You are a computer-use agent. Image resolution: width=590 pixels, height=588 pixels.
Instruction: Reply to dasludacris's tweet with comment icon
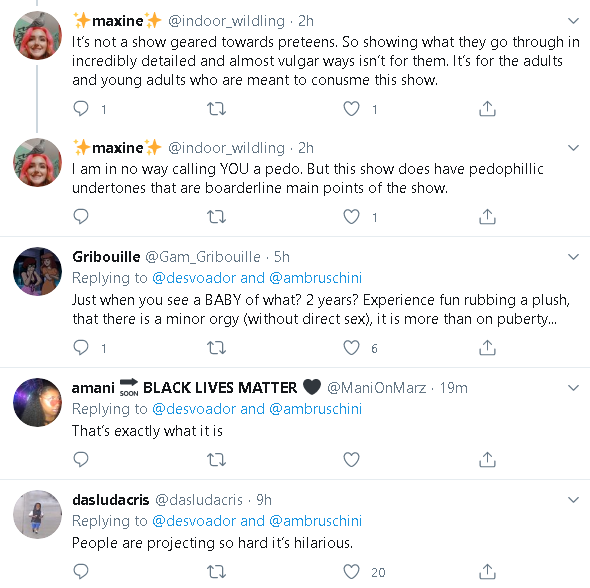(x=81, y=571)
